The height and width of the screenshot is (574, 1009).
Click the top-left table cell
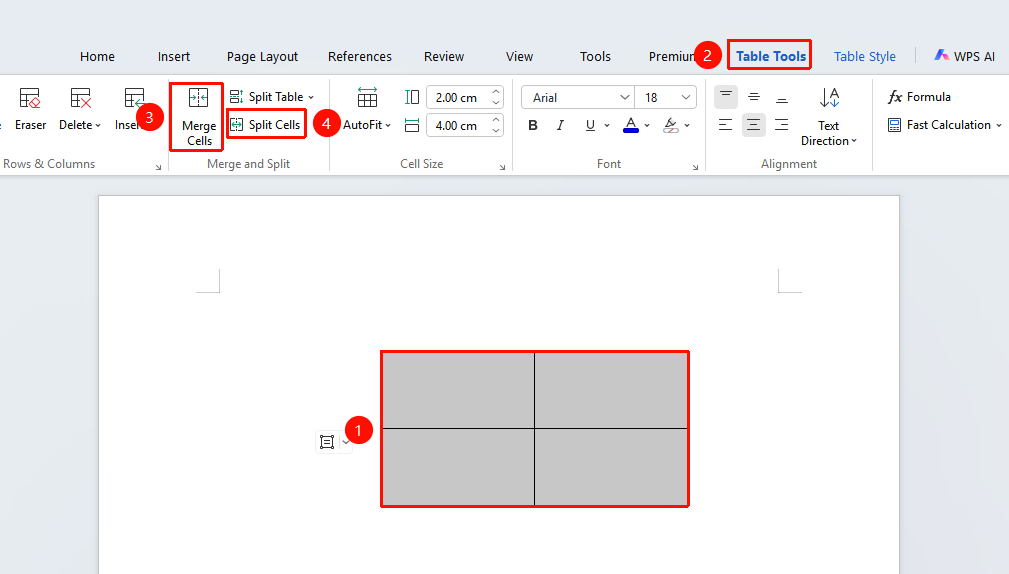[458, 390]
